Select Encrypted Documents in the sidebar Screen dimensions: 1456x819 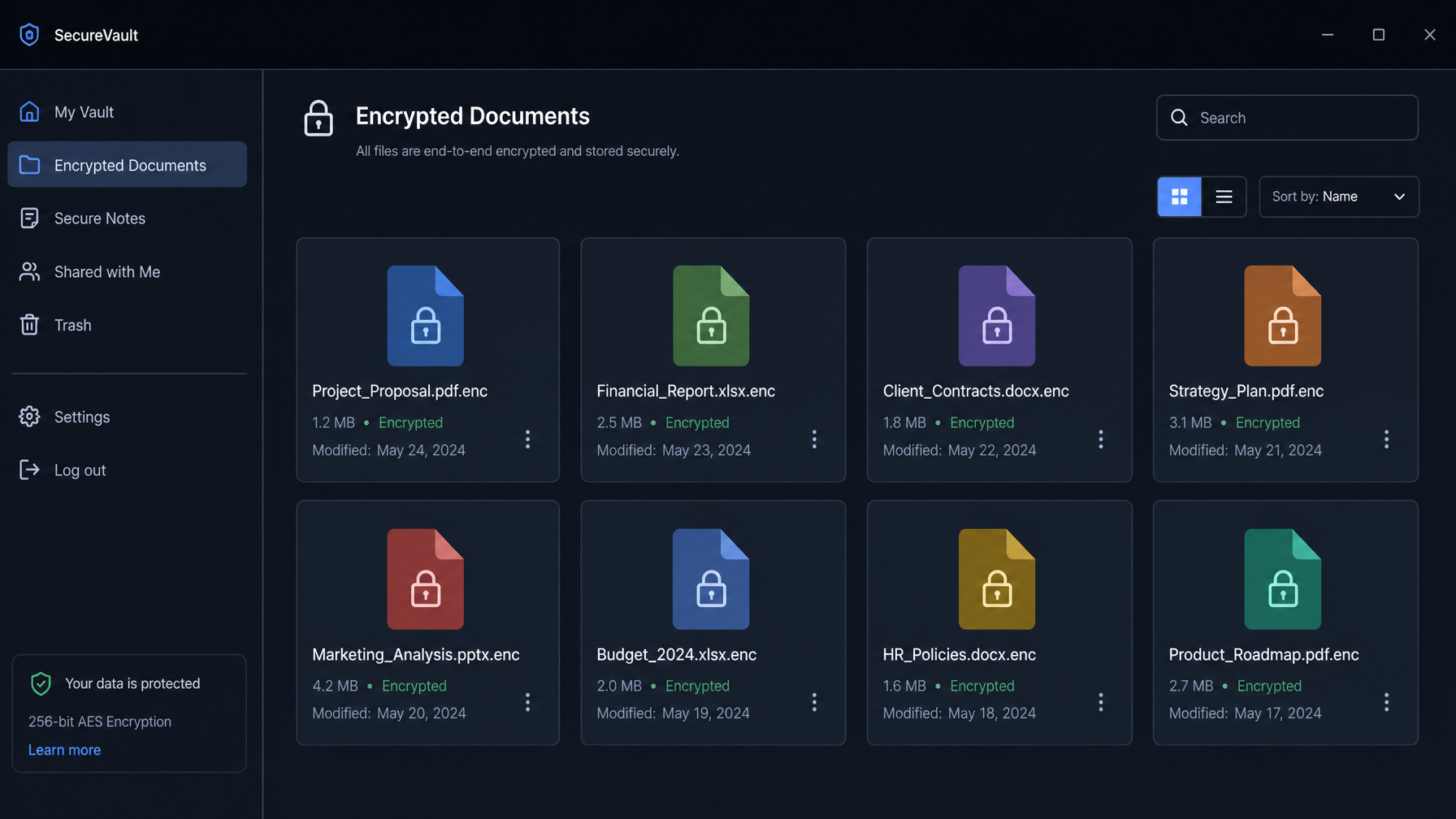point(127,165)
